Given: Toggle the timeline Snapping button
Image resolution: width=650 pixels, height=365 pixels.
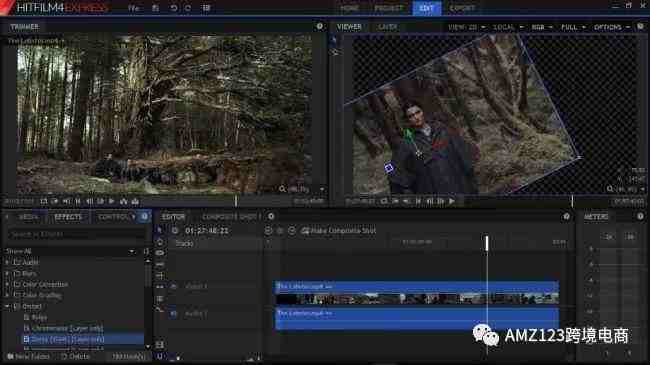Looking at the screenshot, I should pyautogui.click(x=160, y=356).
